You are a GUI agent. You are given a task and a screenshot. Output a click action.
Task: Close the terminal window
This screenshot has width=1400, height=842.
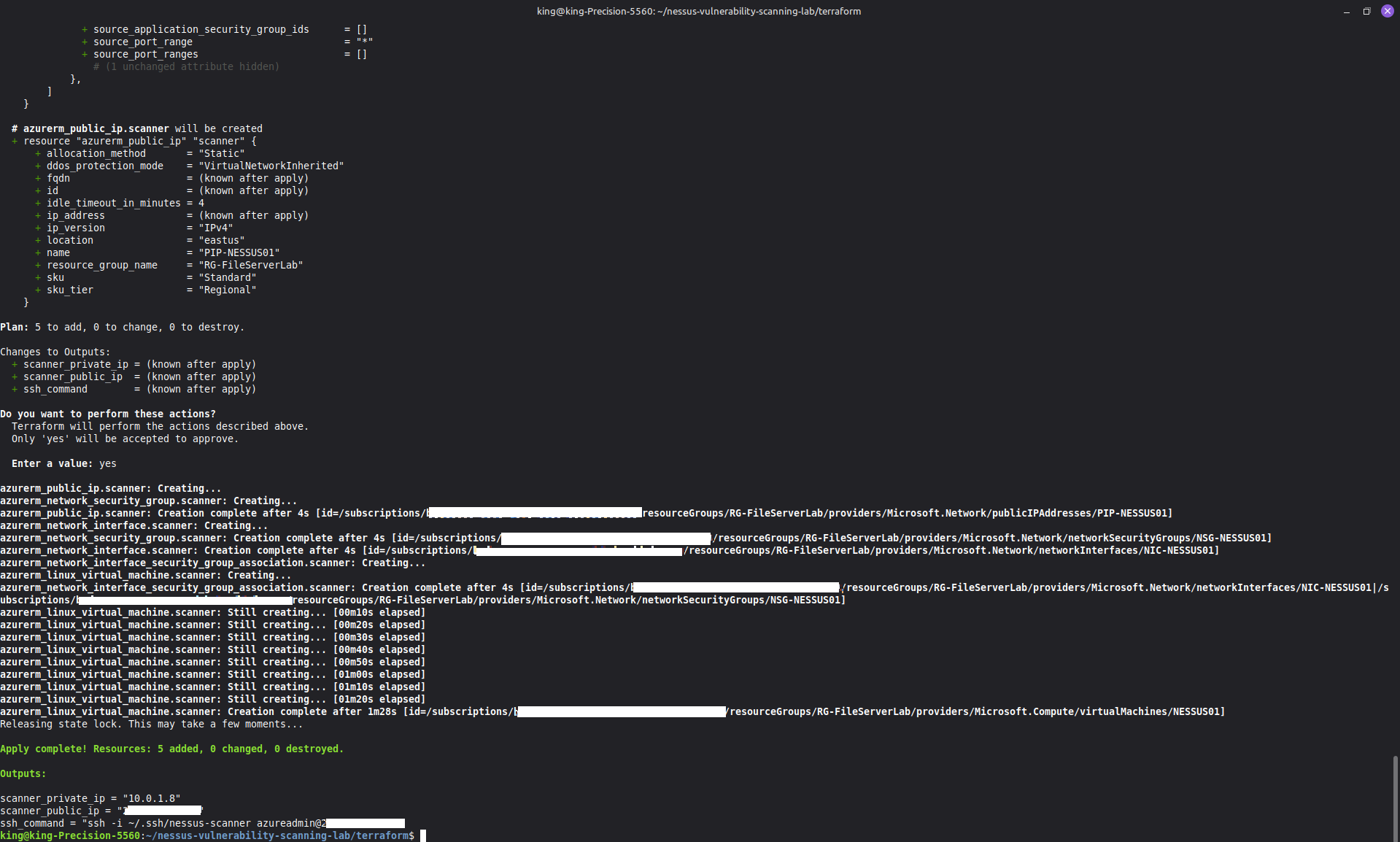(1387, 11)
